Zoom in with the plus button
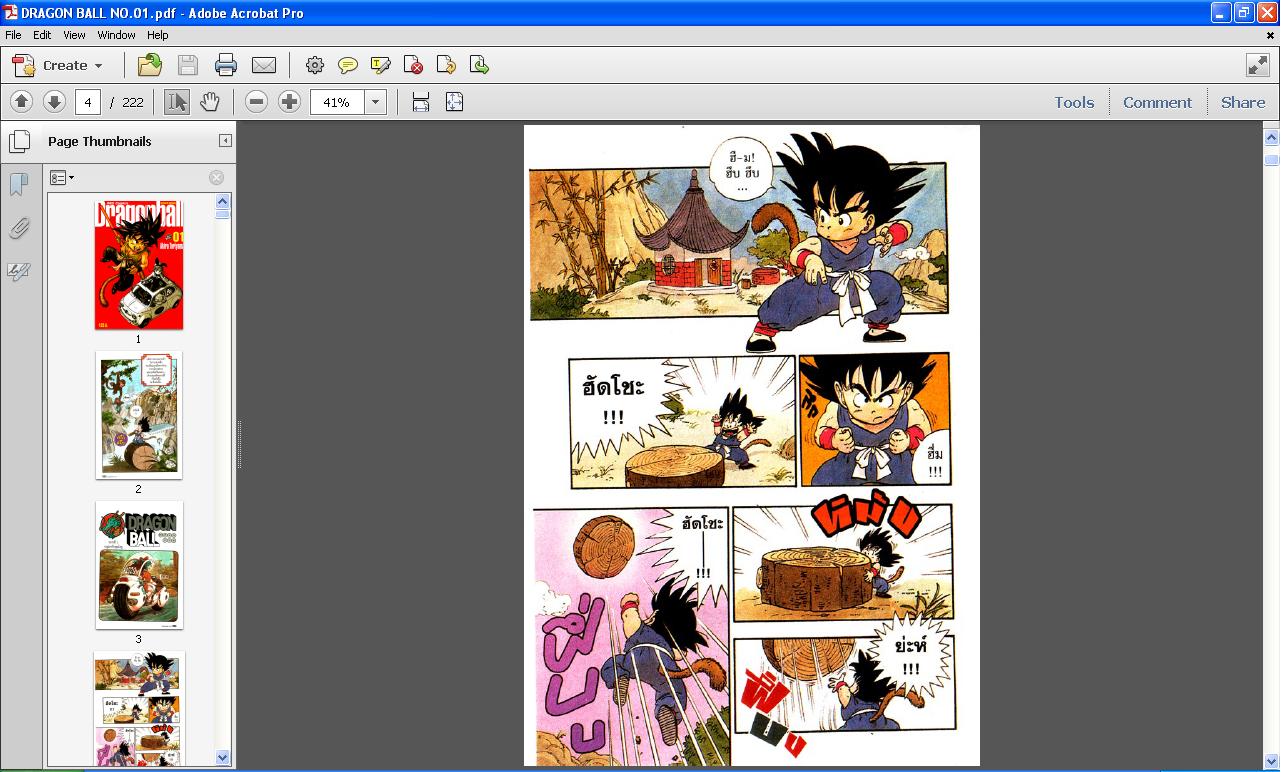1281x772 pixels. tap(289, 101)
